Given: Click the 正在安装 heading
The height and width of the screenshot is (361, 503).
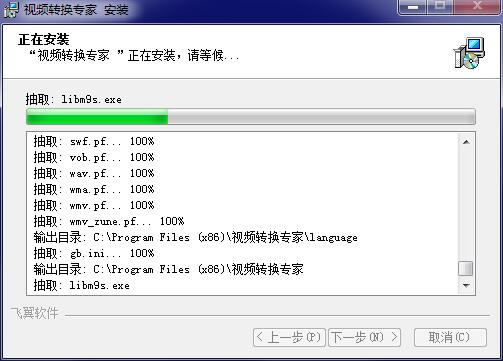Looking at the screenshot, I should (x=44, y=39).
